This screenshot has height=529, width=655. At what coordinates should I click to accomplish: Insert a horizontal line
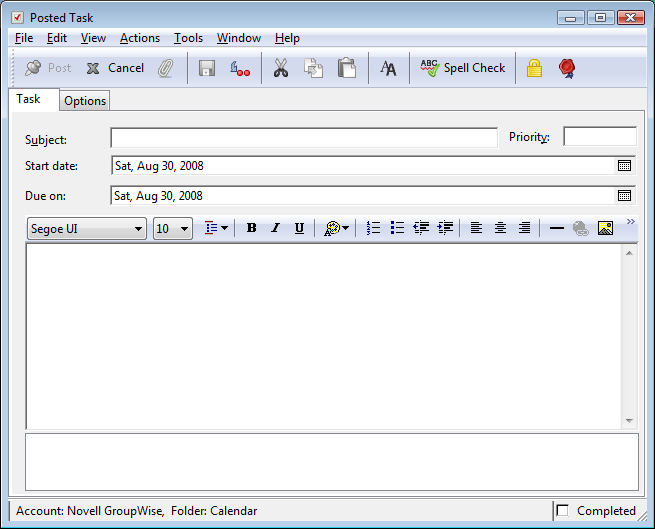click(x=556, y=228)
